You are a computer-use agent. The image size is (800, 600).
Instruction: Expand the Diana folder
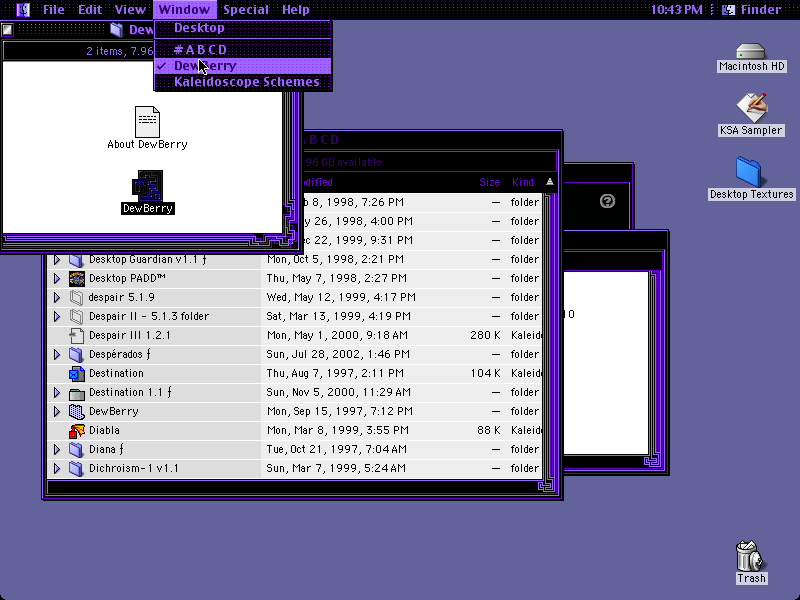coord(57,449)
